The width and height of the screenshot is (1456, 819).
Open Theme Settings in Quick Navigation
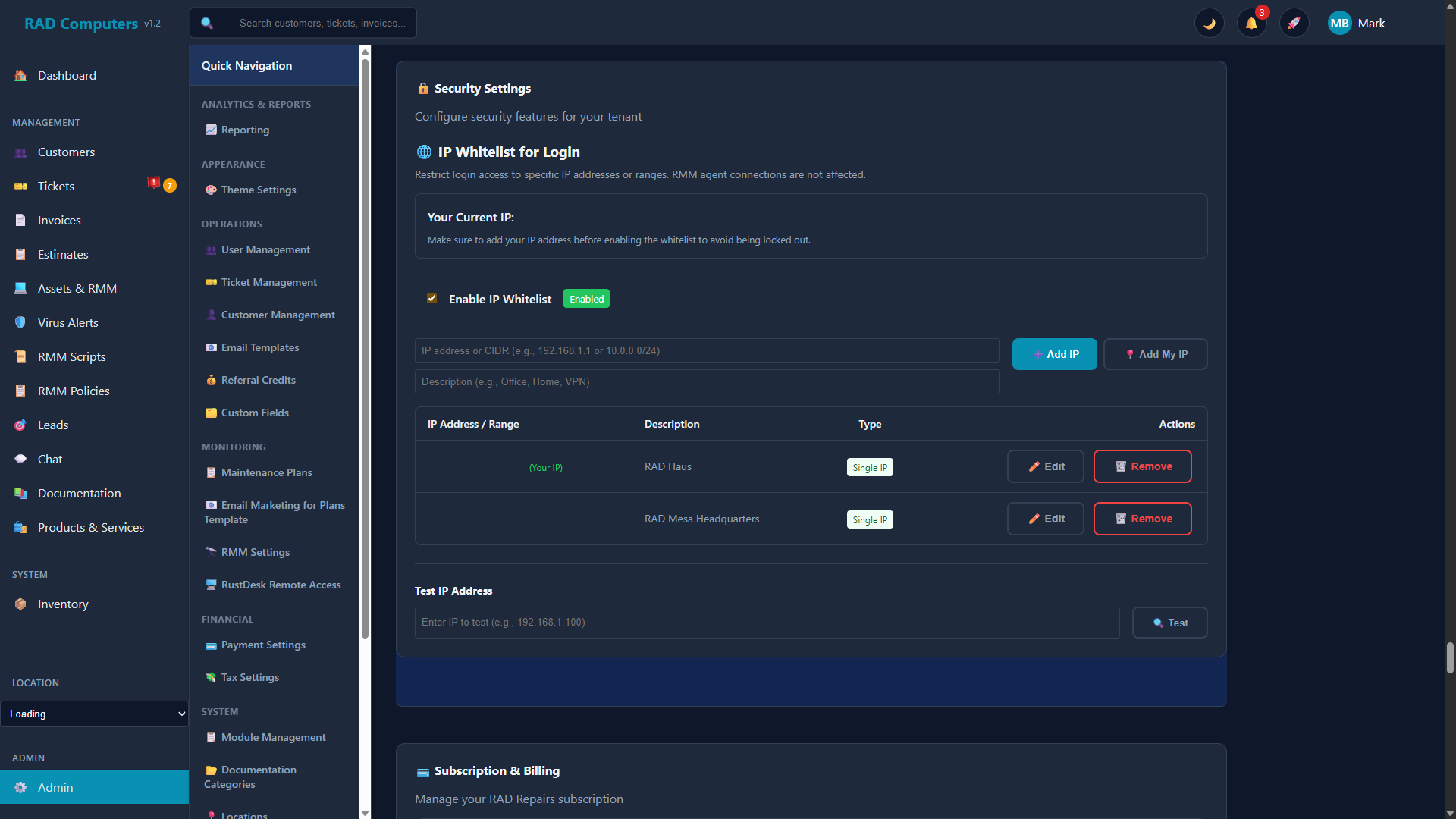tap(258, 190)
